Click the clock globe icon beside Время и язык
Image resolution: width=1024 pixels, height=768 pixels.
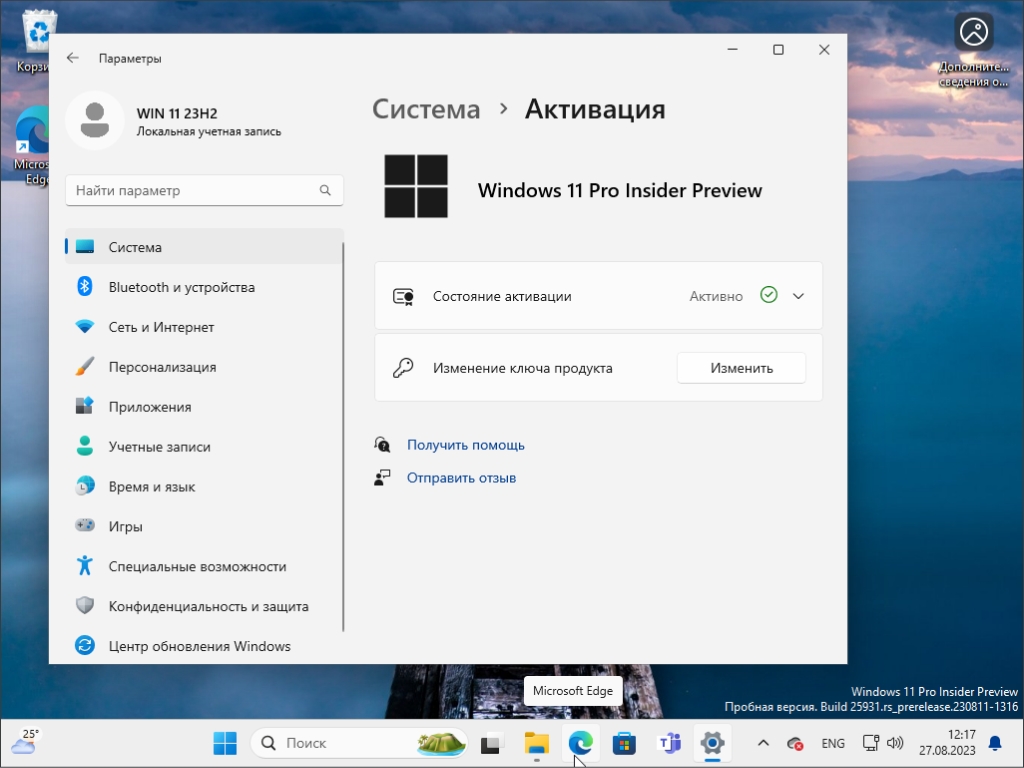tap(85, 486)
